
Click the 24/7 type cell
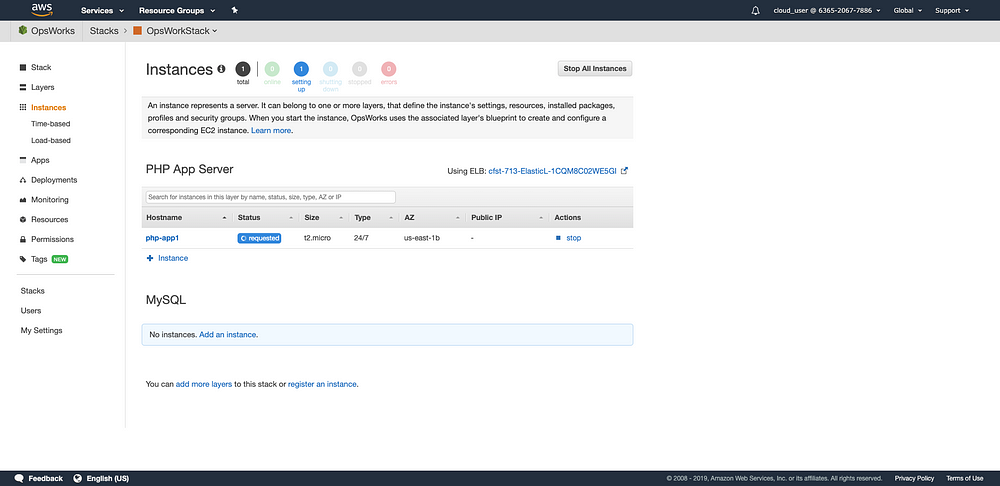click(362, 238)
